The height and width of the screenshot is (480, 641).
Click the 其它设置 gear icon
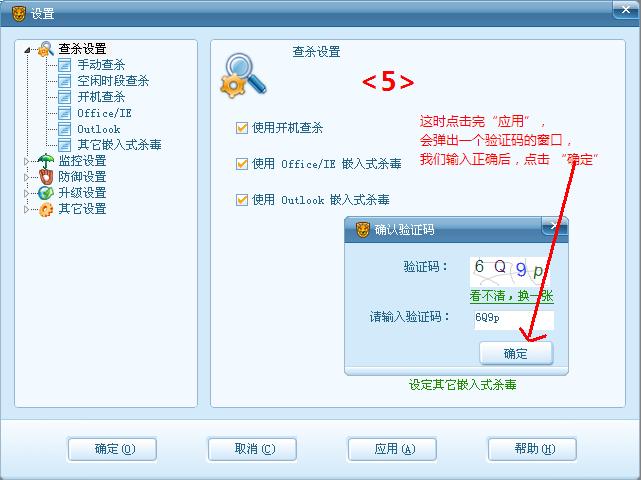(46, 209)
